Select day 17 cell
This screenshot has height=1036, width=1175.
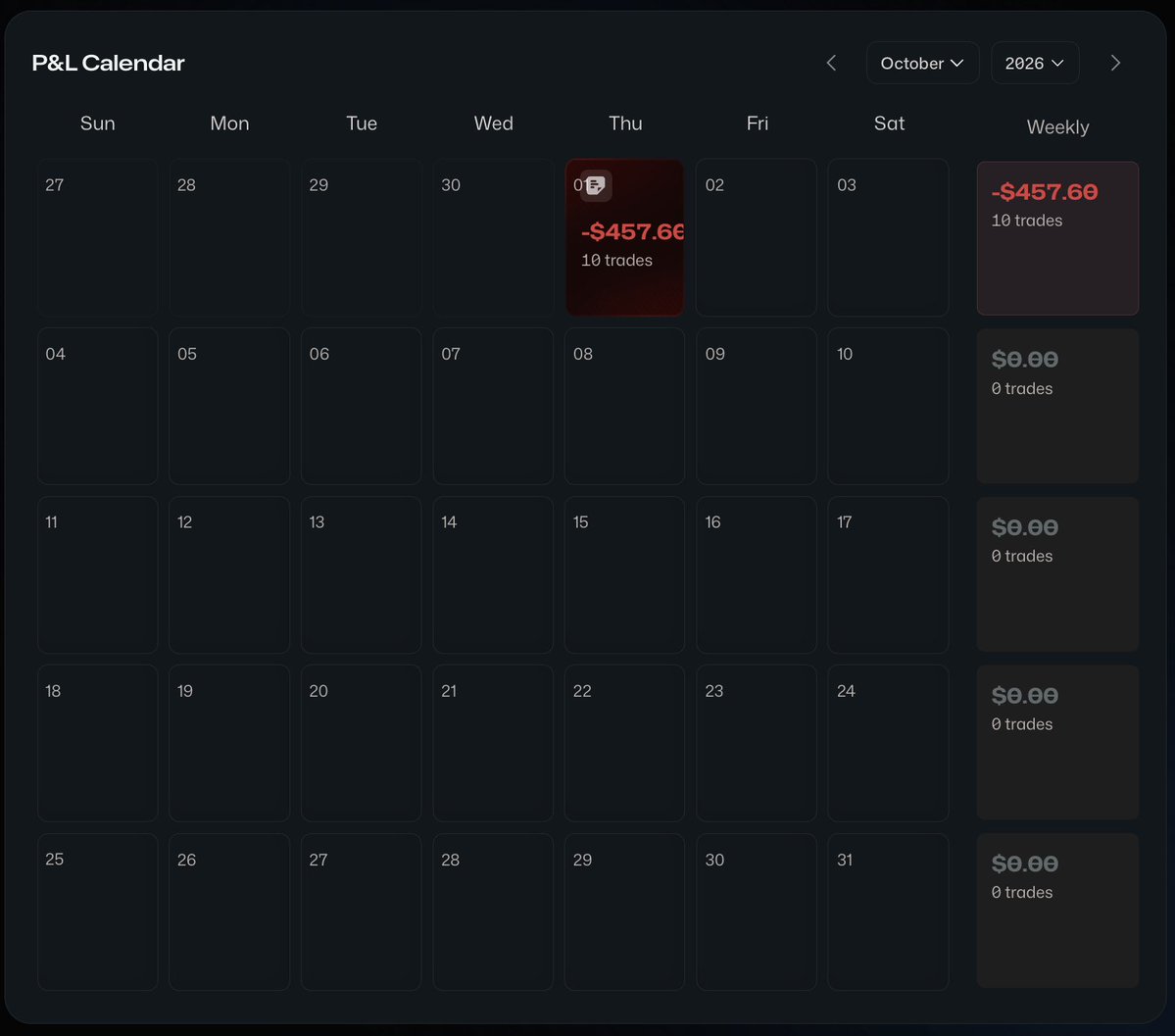point(888,575)
